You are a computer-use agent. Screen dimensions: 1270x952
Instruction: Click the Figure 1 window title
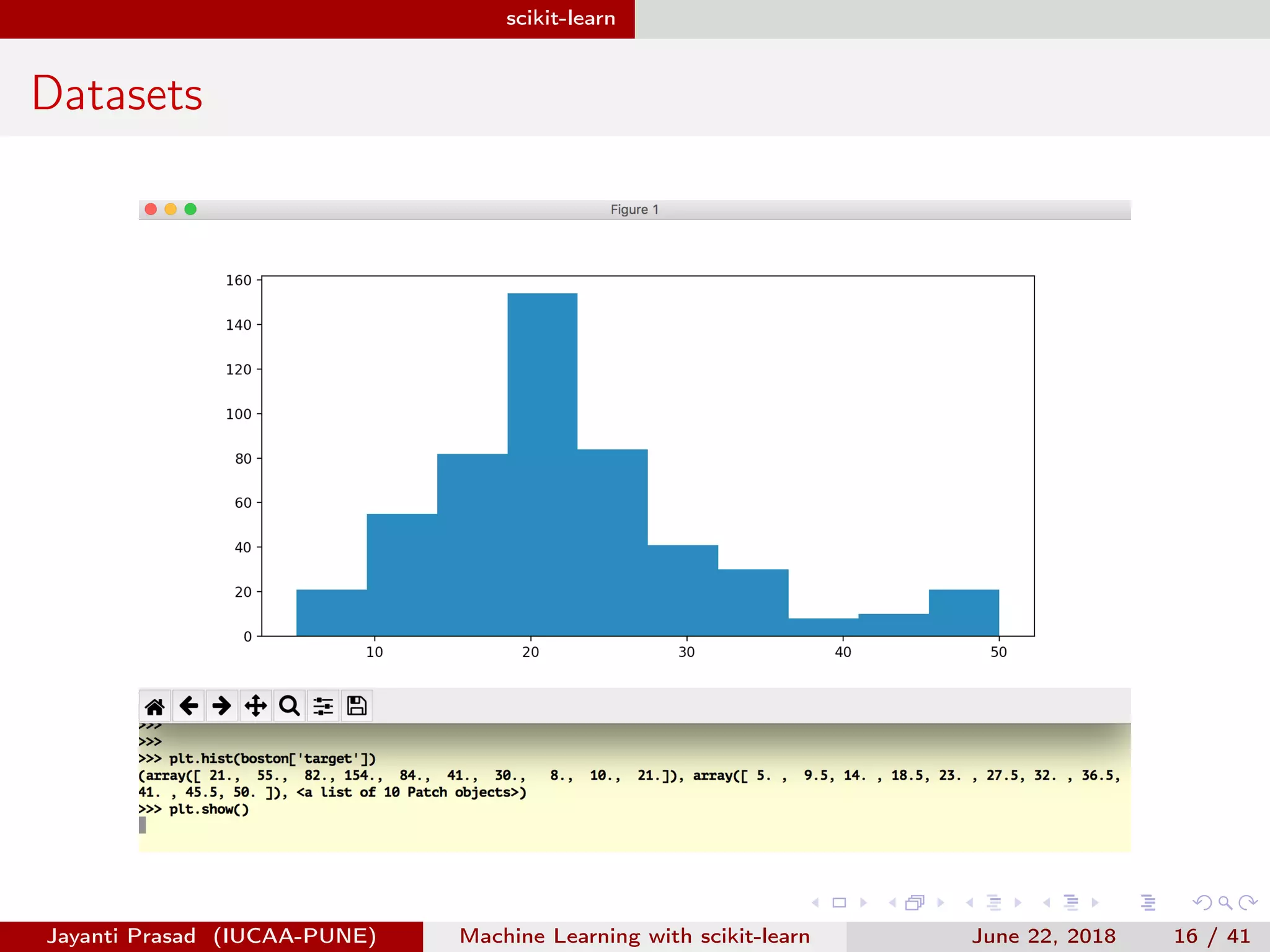point(634,209)
